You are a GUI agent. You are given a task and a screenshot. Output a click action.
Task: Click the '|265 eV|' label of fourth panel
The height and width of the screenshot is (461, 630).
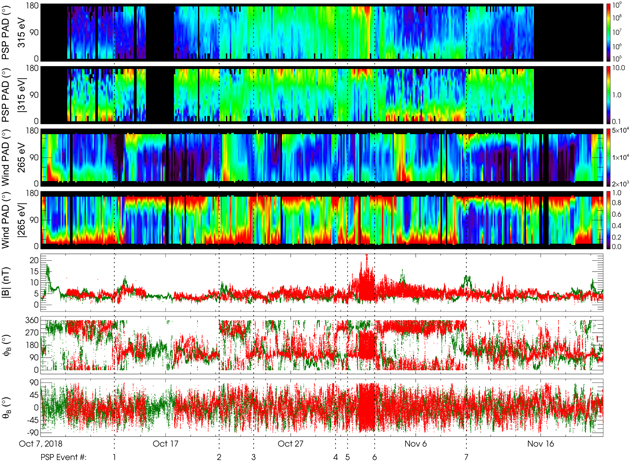[22, 220]
